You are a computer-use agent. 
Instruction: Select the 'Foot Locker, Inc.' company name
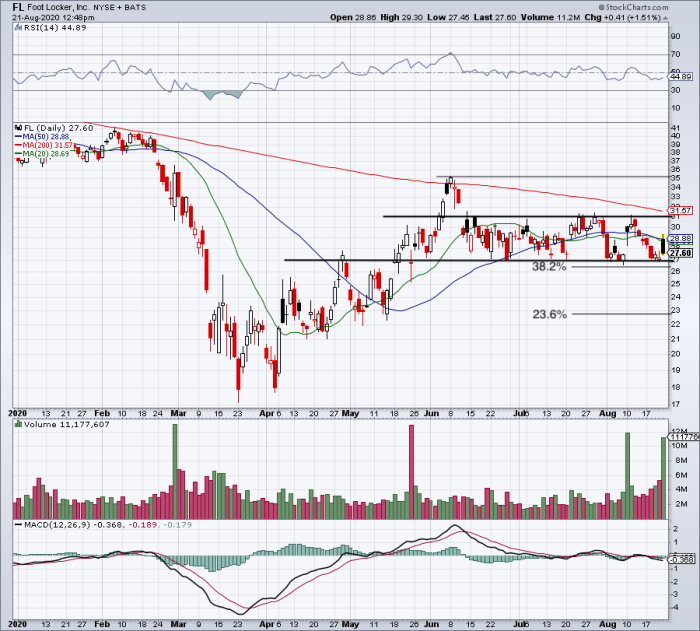coord(58,8)
